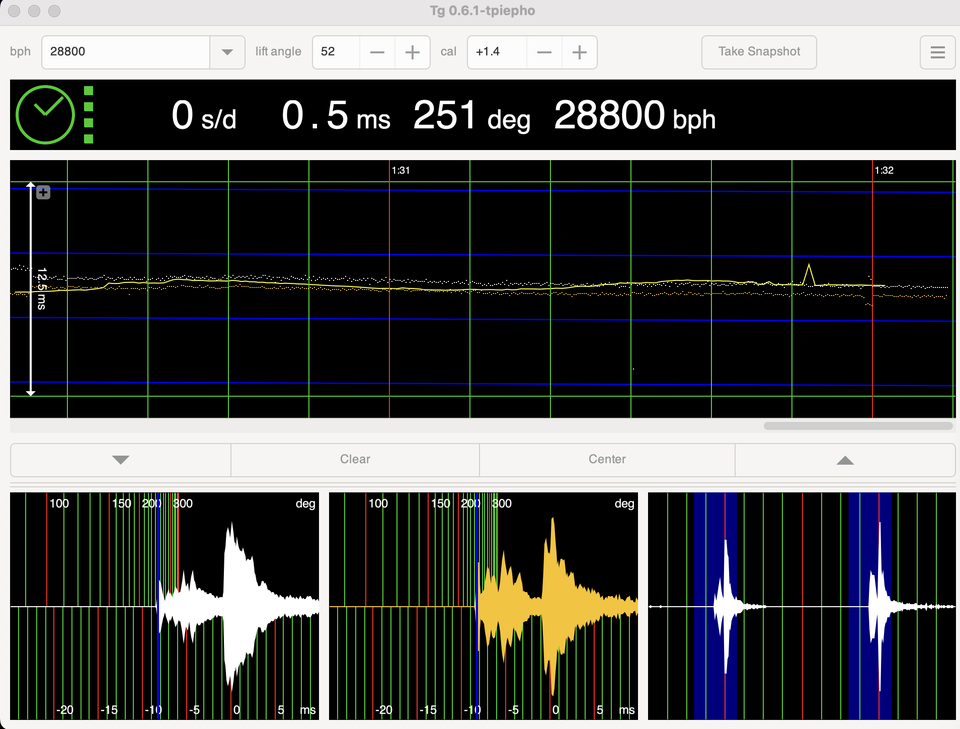Decrease cal value with minus button
960x729 pixels.
click(544, 53)
